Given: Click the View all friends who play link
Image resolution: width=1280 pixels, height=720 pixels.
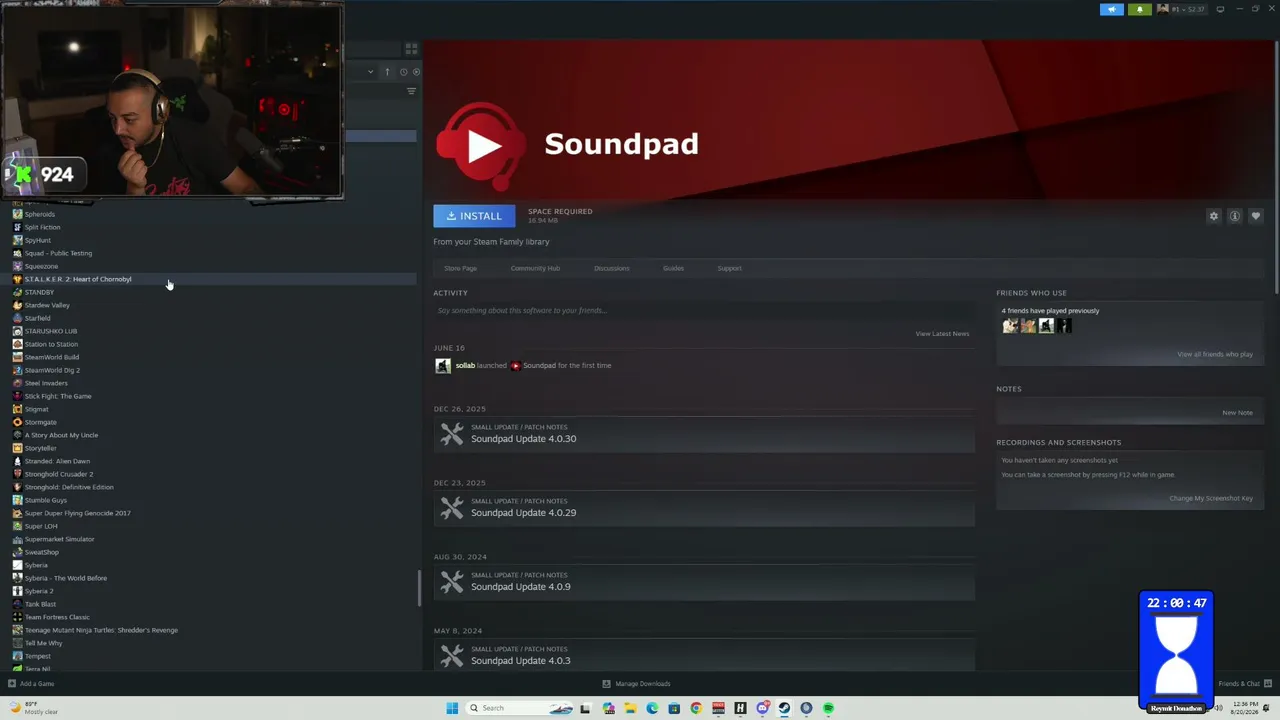Looking at the screenshot, I should point(1214,354).
